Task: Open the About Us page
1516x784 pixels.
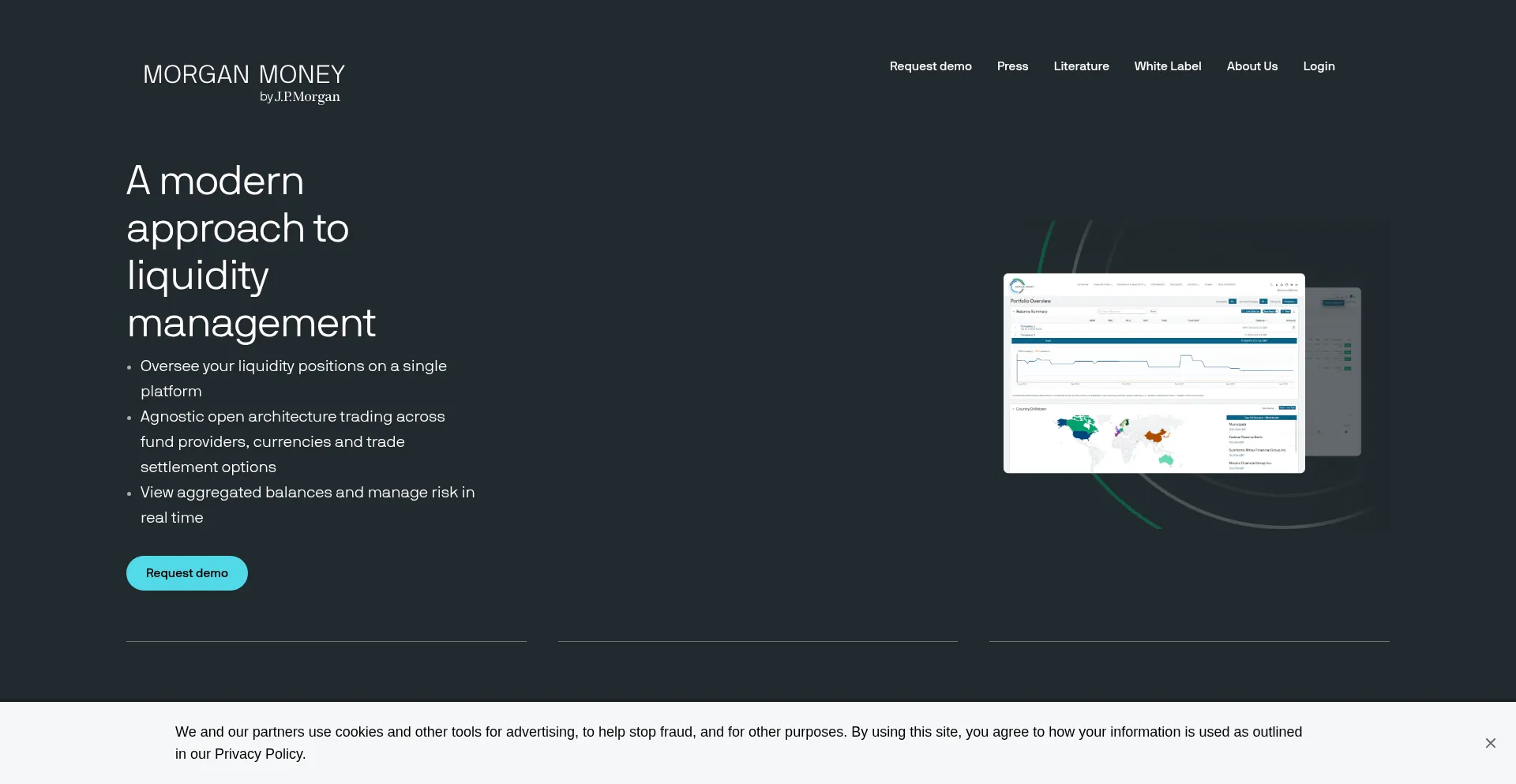Action: click(1251, 66)
